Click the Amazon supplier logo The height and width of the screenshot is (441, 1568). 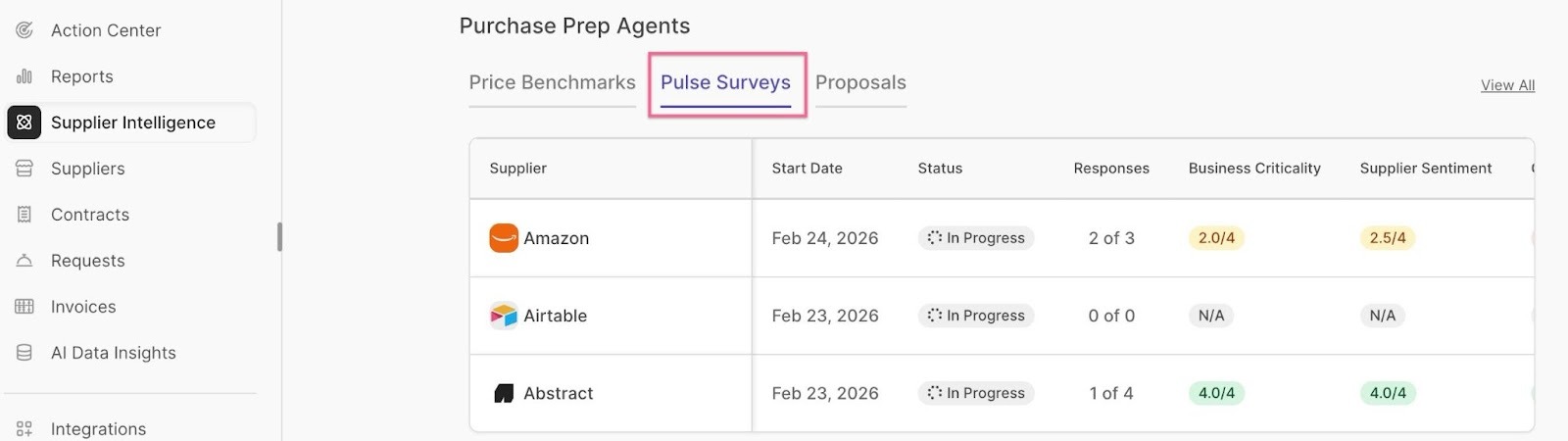504,238
